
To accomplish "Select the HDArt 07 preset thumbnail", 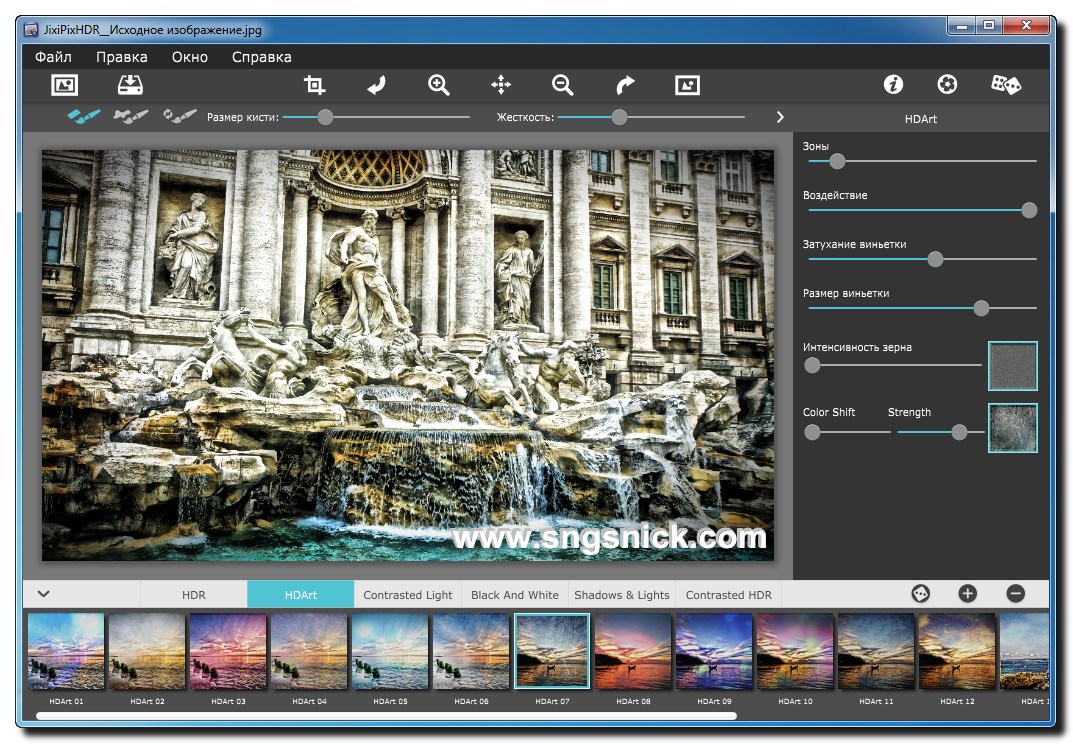I will coord(552,651).
